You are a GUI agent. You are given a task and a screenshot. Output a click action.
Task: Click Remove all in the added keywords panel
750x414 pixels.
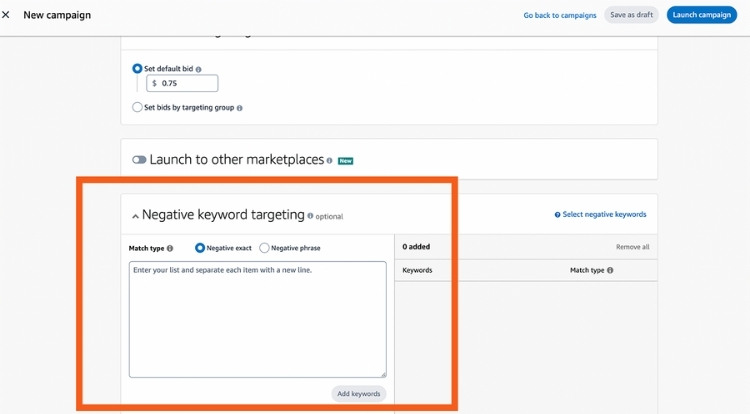click(x=632, y=247)
